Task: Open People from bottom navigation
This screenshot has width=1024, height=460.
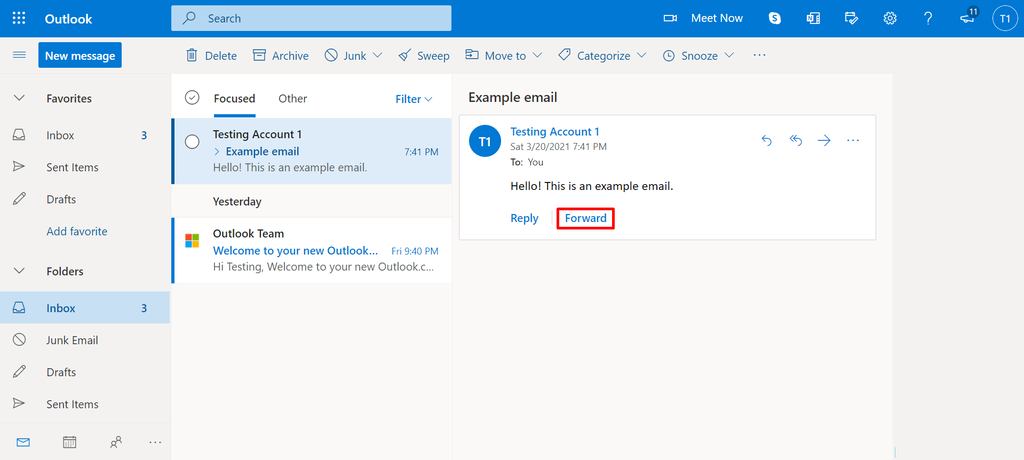Action: point(116,442)
